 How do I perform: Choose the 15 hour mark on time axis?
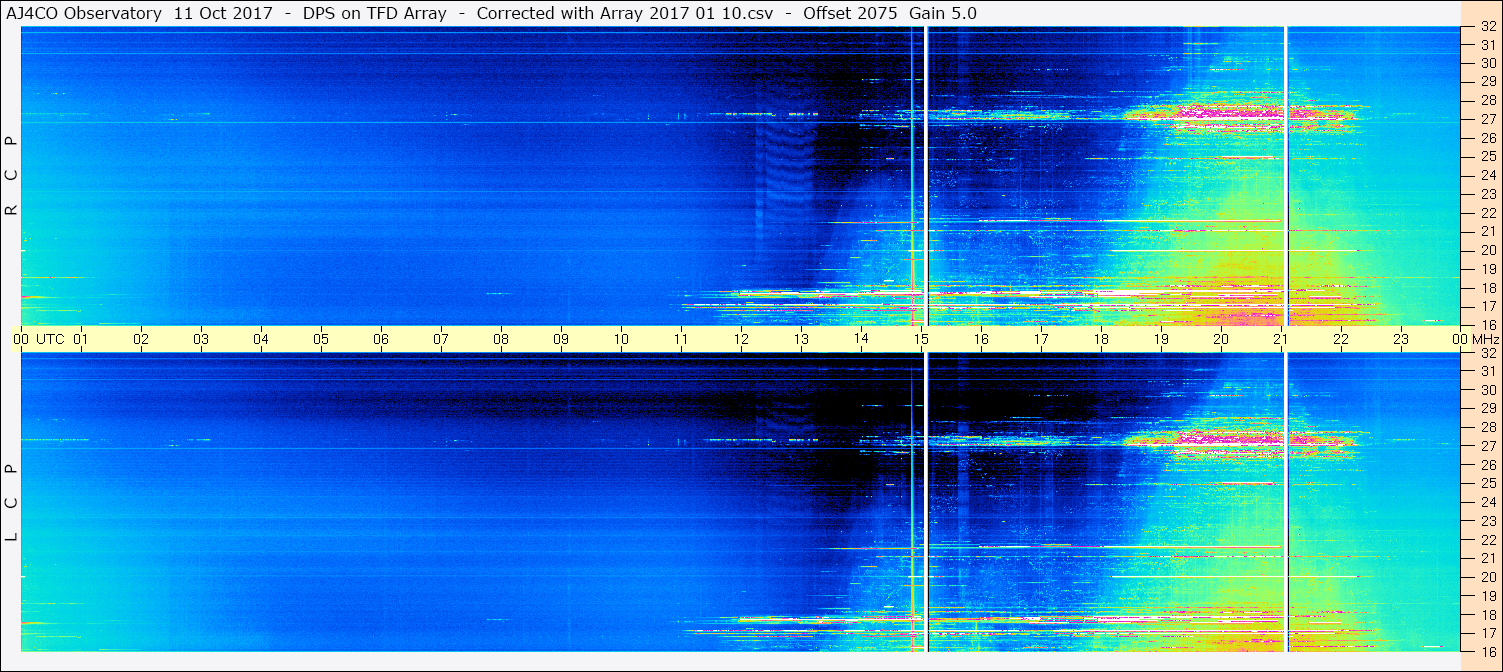click(x=921, y=339)
